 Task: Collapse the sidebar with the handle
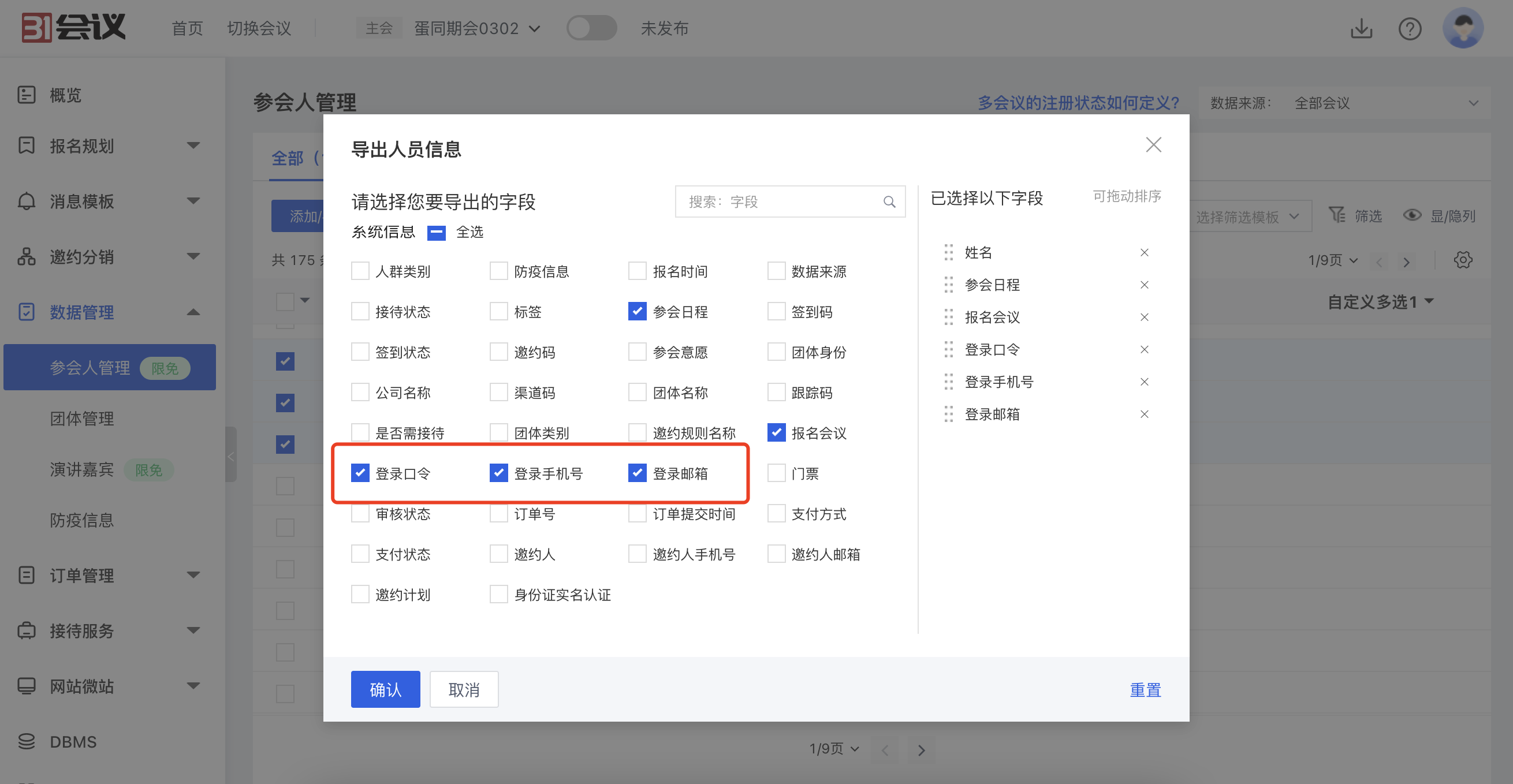point(231,456)
